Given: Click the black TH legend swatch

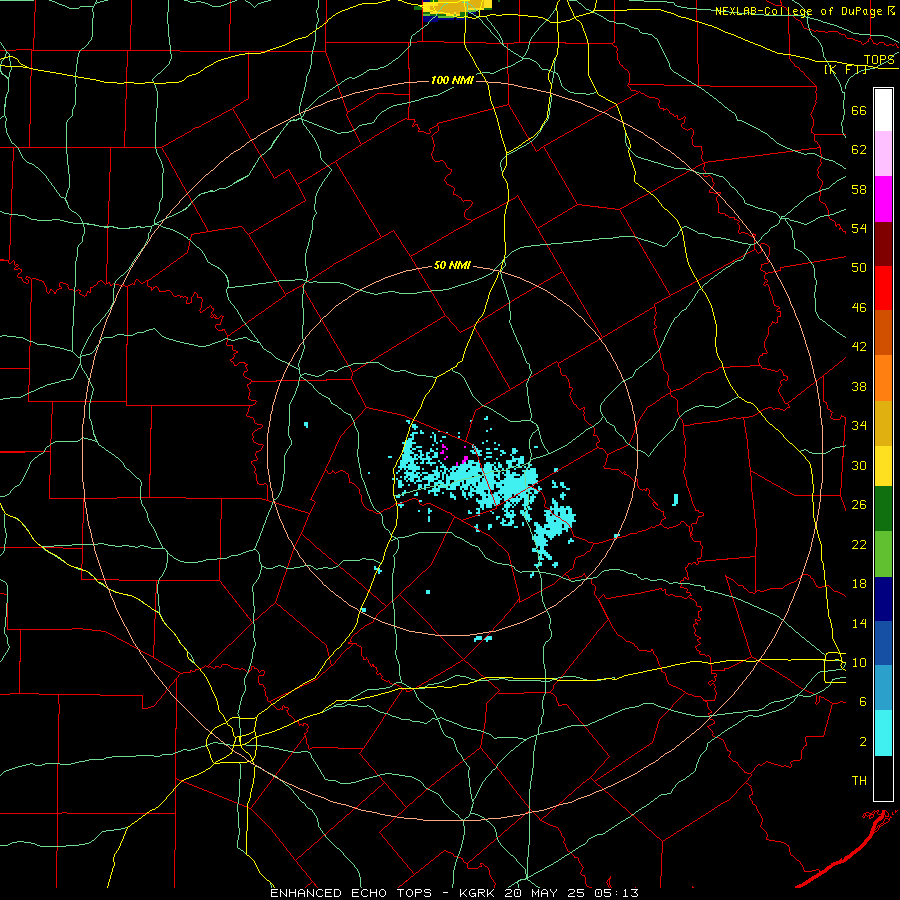Looking at the screenshot, I should point(883,778).
